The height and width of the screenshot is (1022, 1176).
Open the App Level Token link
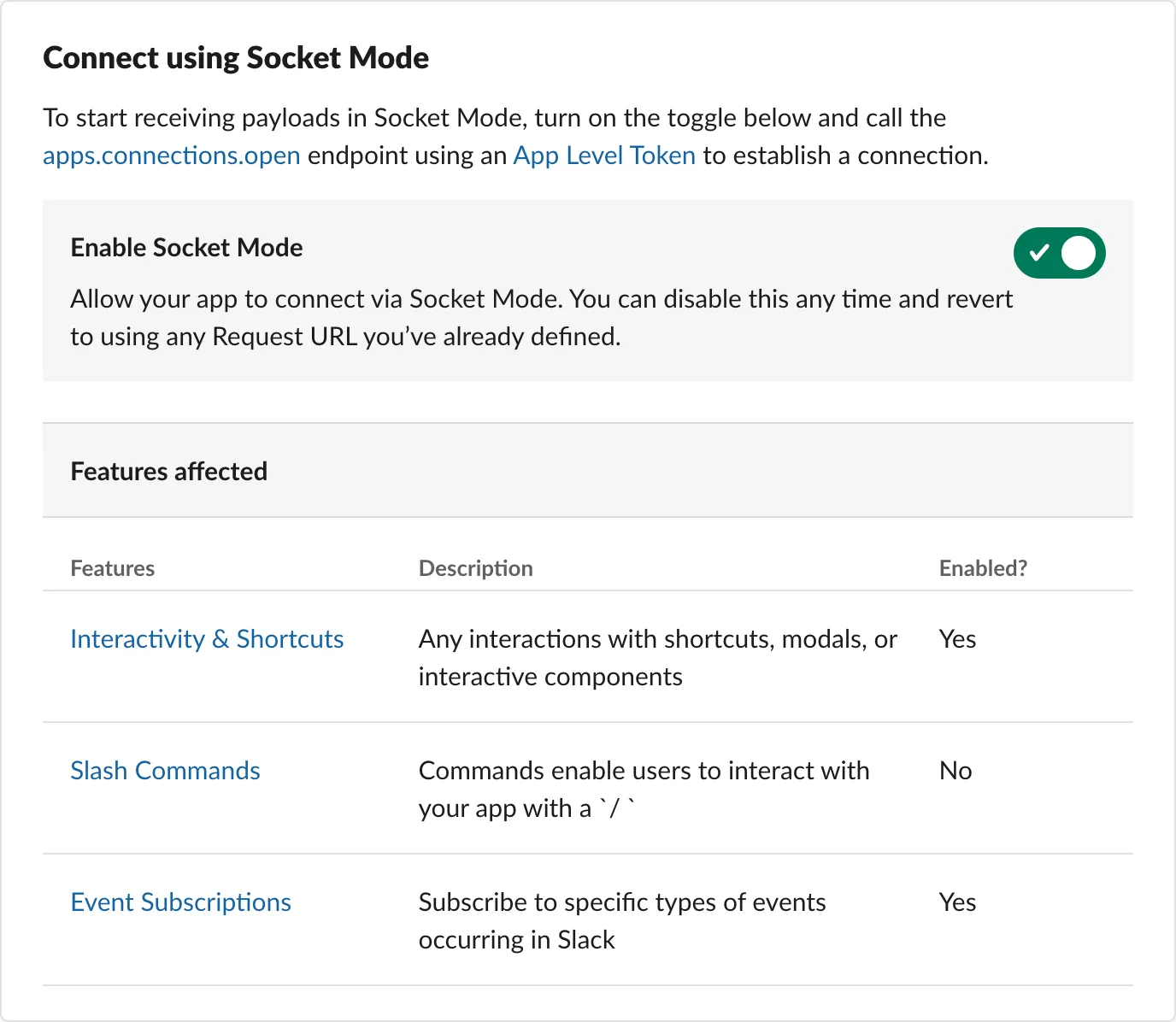[x=603, y=156]
